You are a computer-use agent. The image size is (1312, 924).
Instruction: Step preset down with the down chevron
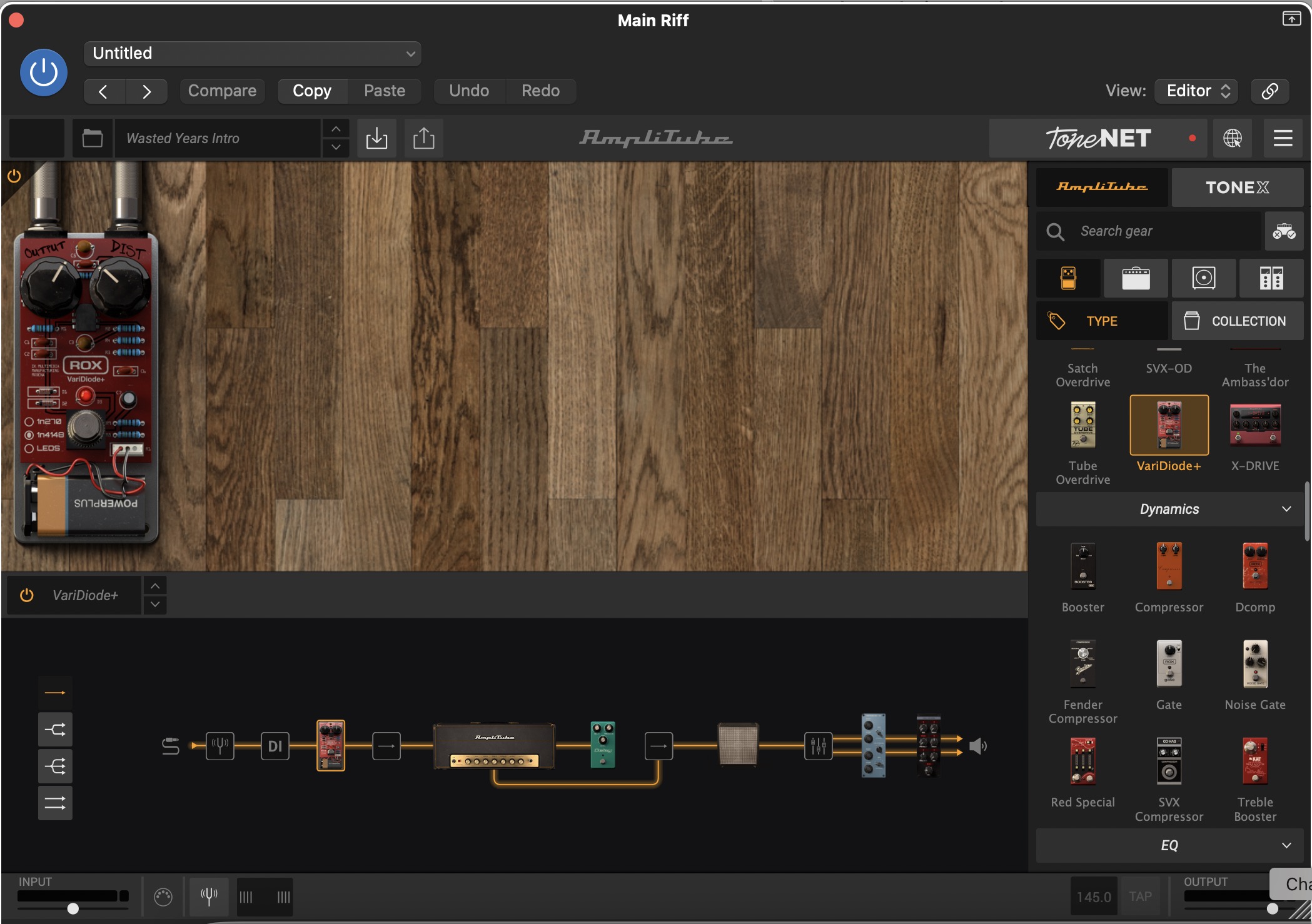click(336, 148)
